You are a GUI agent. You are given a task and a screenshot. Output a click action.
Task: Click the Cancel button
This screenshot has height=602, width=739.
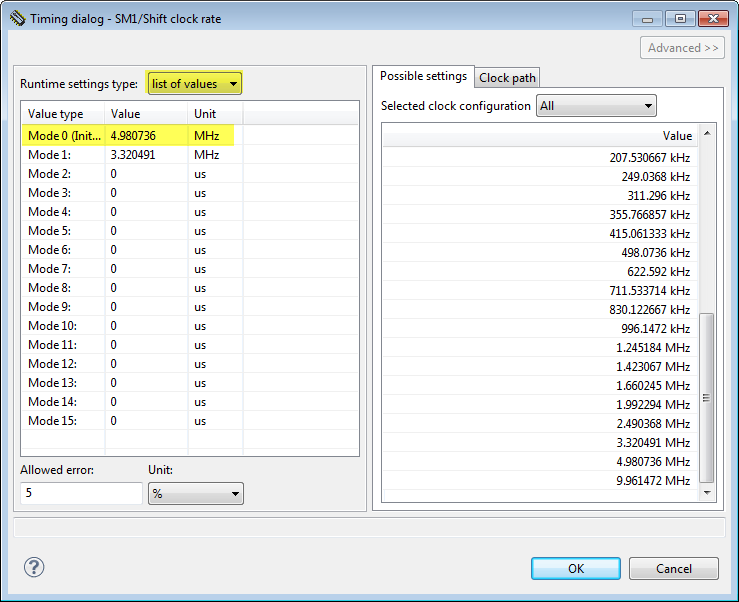(x=673, y=568)
